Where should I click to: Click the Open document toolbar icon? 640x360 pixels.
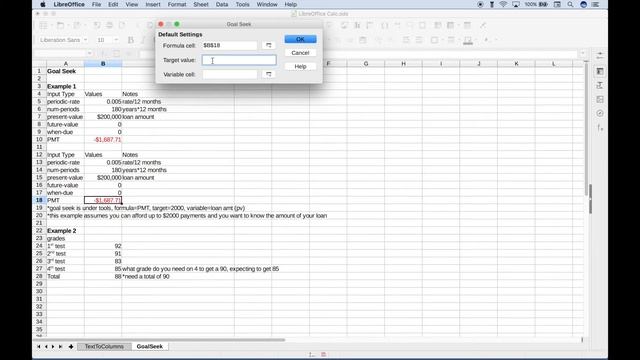60,25
